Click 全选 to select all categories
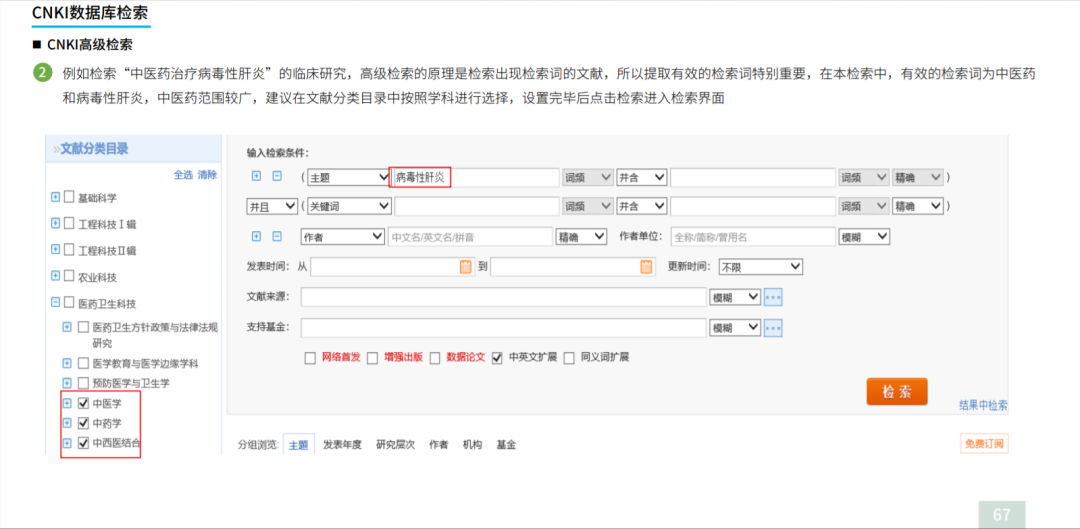 coord(183,174)
